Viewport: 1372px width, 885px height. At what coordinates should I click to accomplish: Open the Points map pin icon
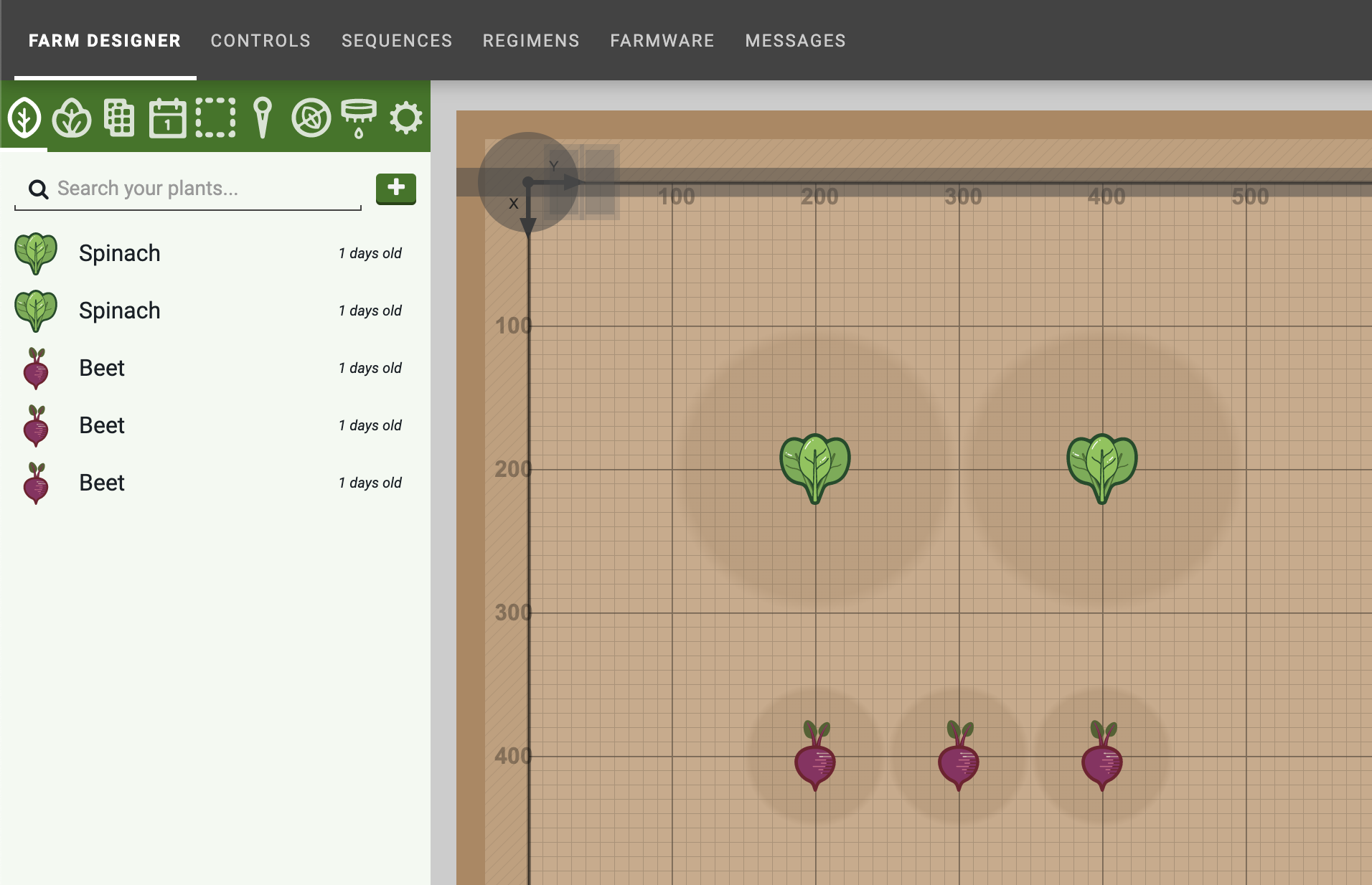tap(263, 117)
